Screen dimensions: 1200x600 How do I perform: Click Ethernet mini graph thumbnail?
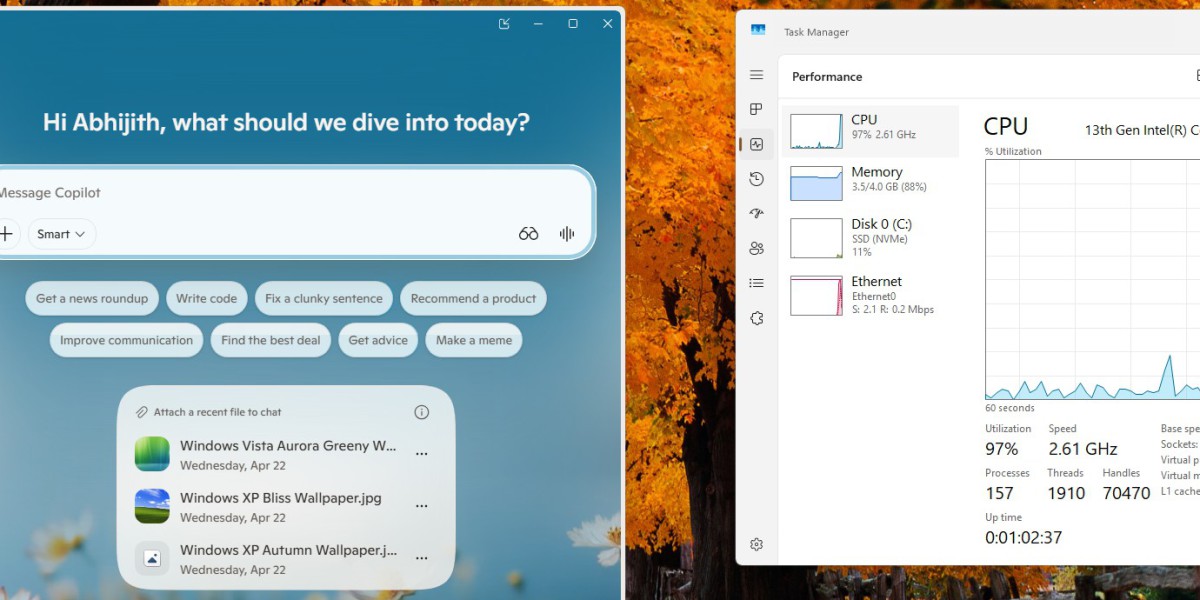point(817,295)
